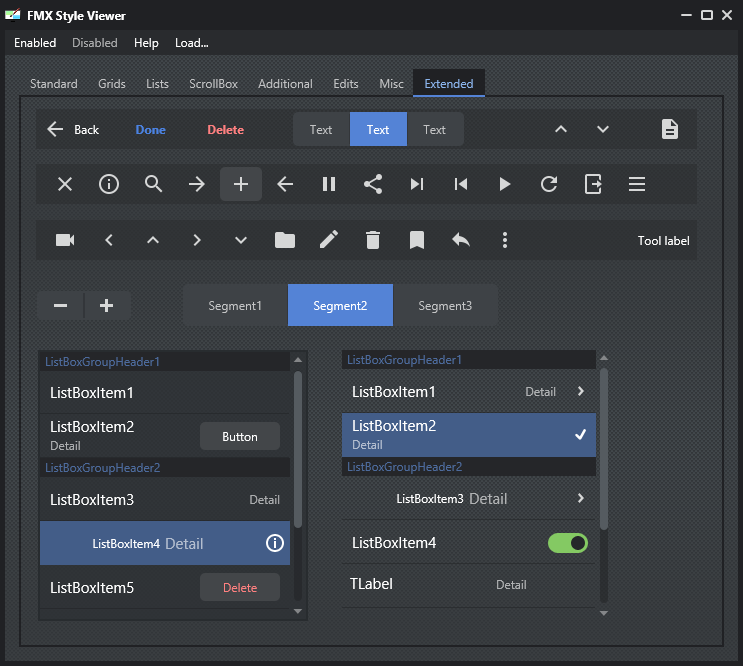Image resolution: width=743 pixels, height=666 pixels.
Task: Click the pause icon
Action: click(329, 184)
